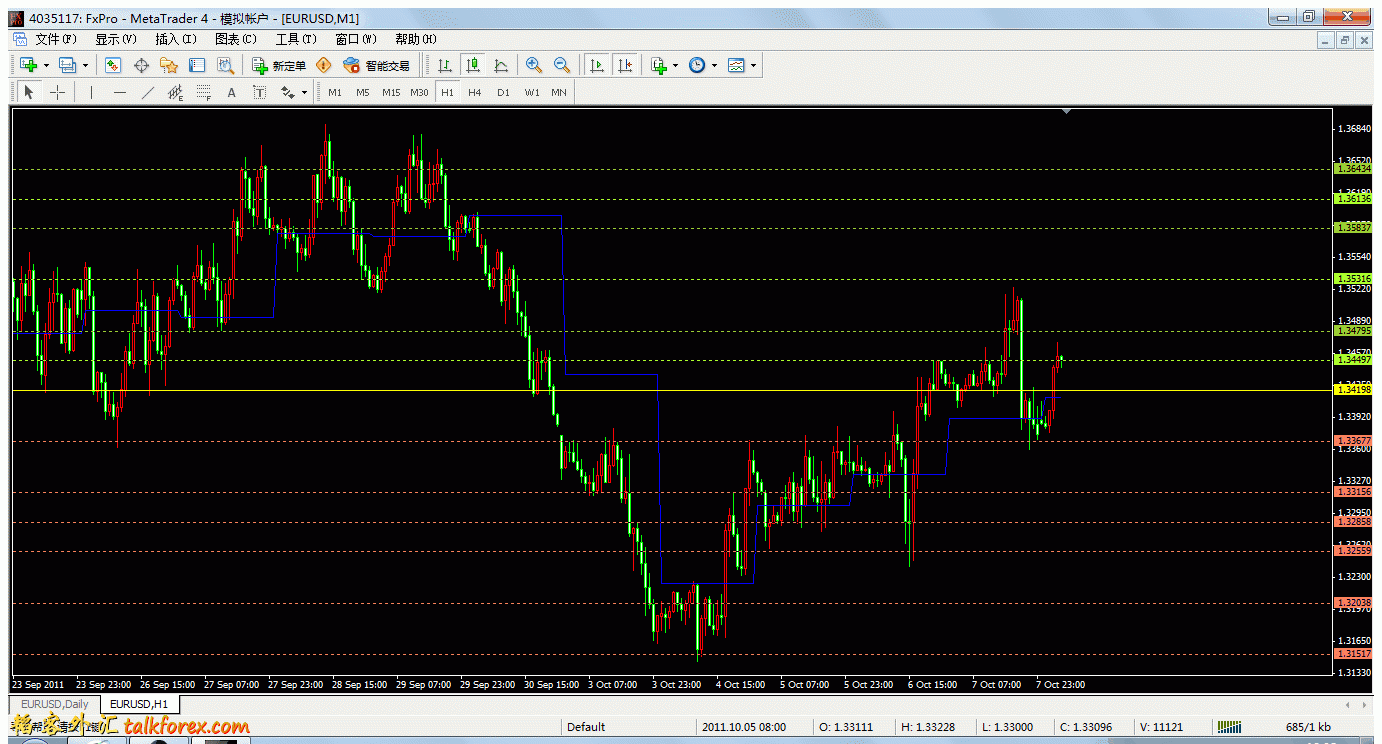The height and width of the screenshot is (744, 1382).
Task: Expand the Indicators dropdown arrow
Action: (676, 65)
